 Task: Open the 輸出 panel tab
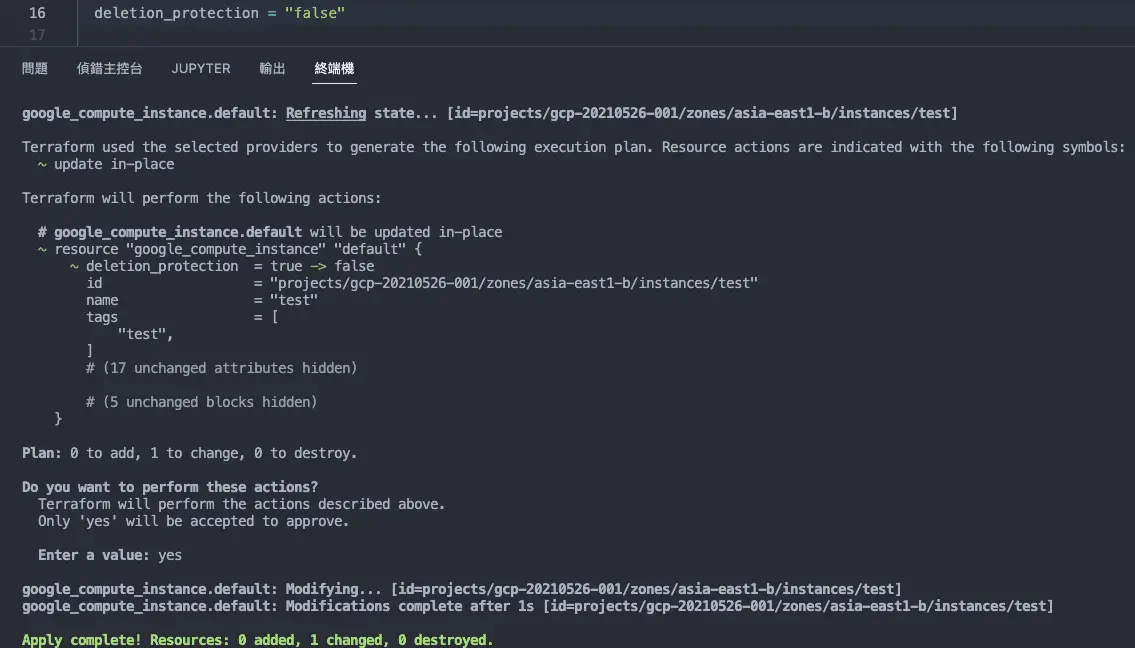271,68
